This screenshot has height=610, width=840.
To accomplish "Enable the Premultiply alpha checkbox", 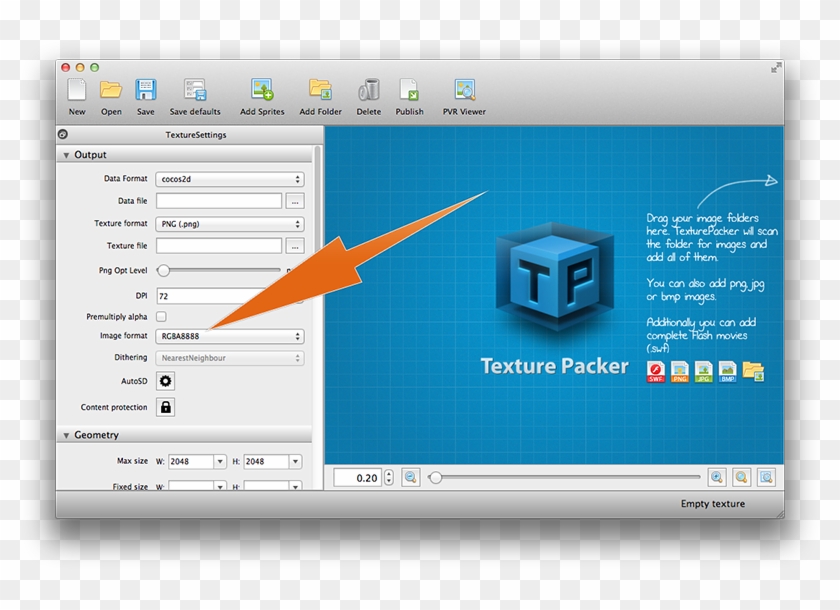I will (x=163, y=315).
